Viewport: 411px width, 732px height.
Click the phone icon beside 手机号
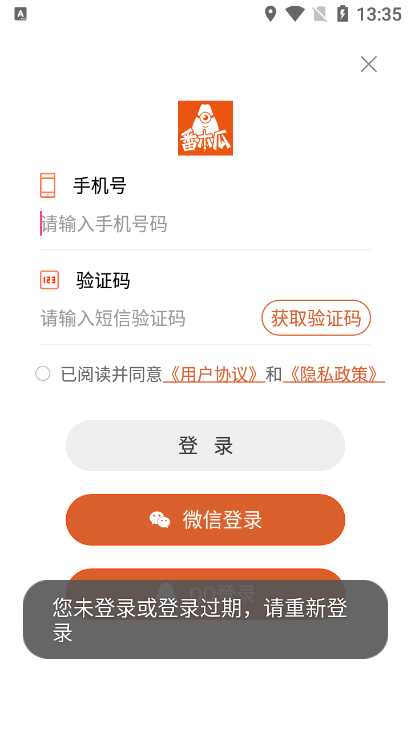tap(48, 185)
